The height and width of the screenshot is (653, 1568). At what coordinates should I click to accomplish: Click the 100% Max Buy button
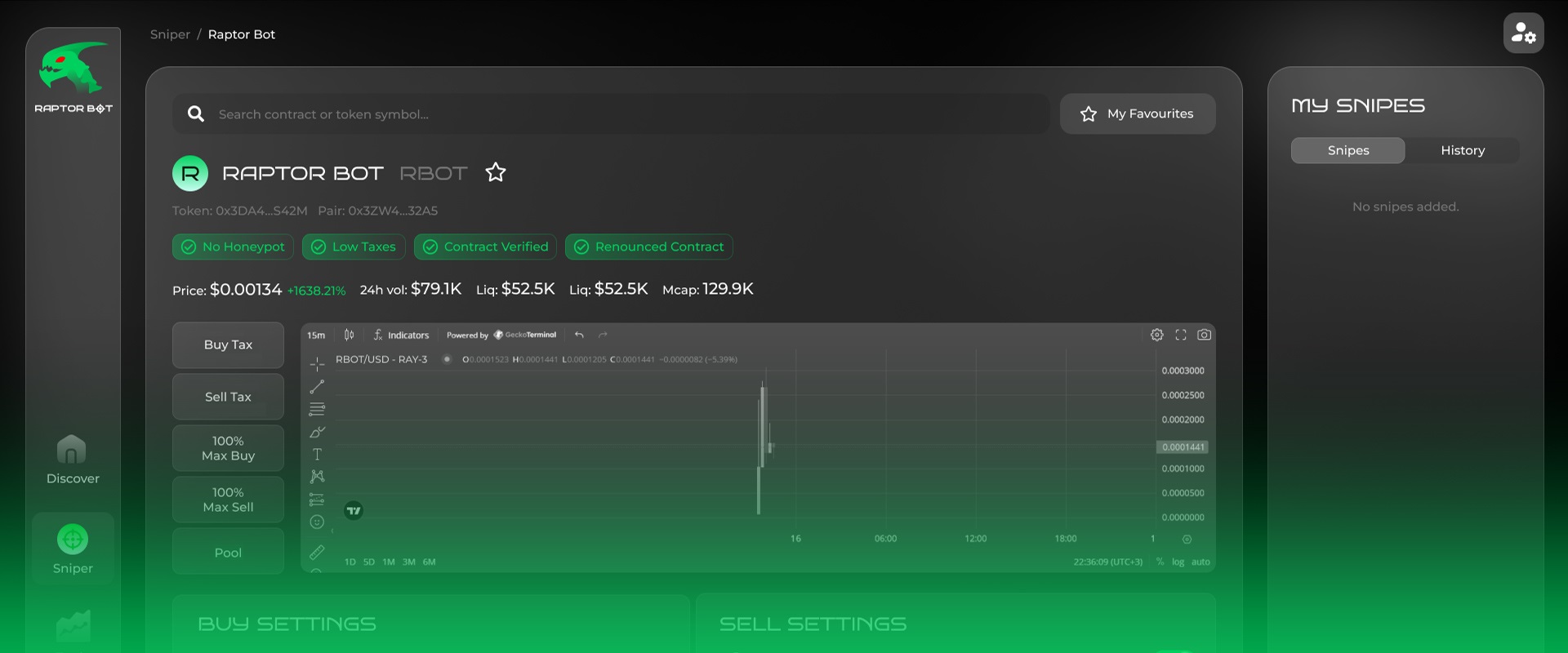[228, 448]
